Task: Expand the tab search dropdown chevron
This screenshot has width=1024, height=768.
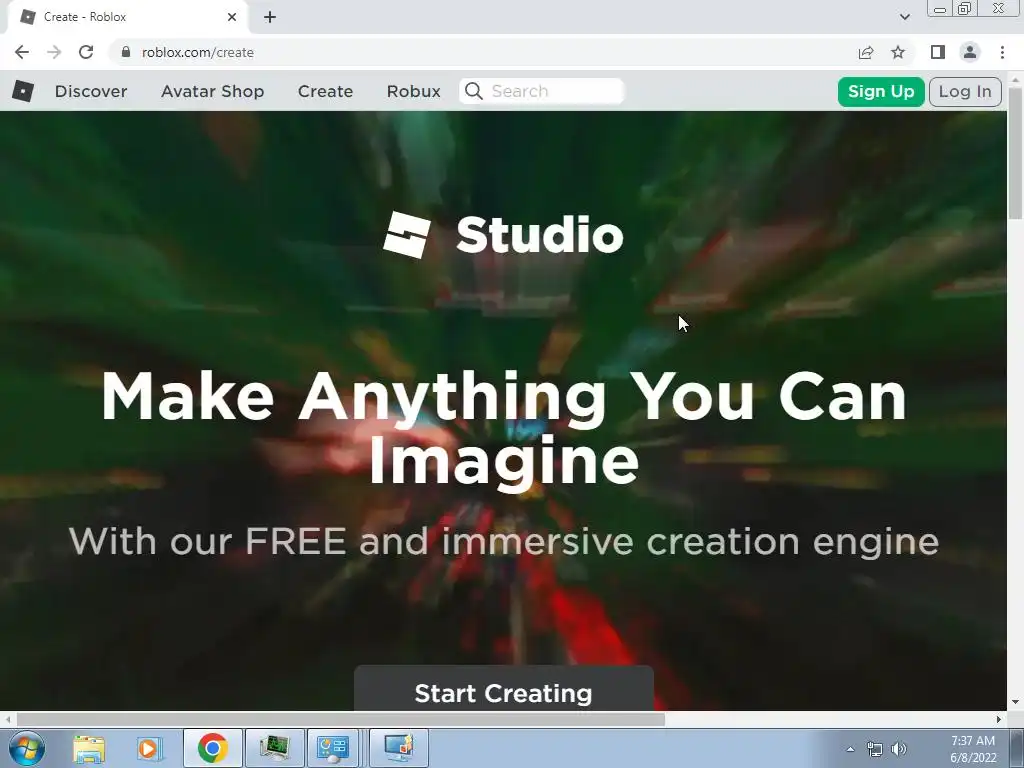Action: [x=904, y=17]
